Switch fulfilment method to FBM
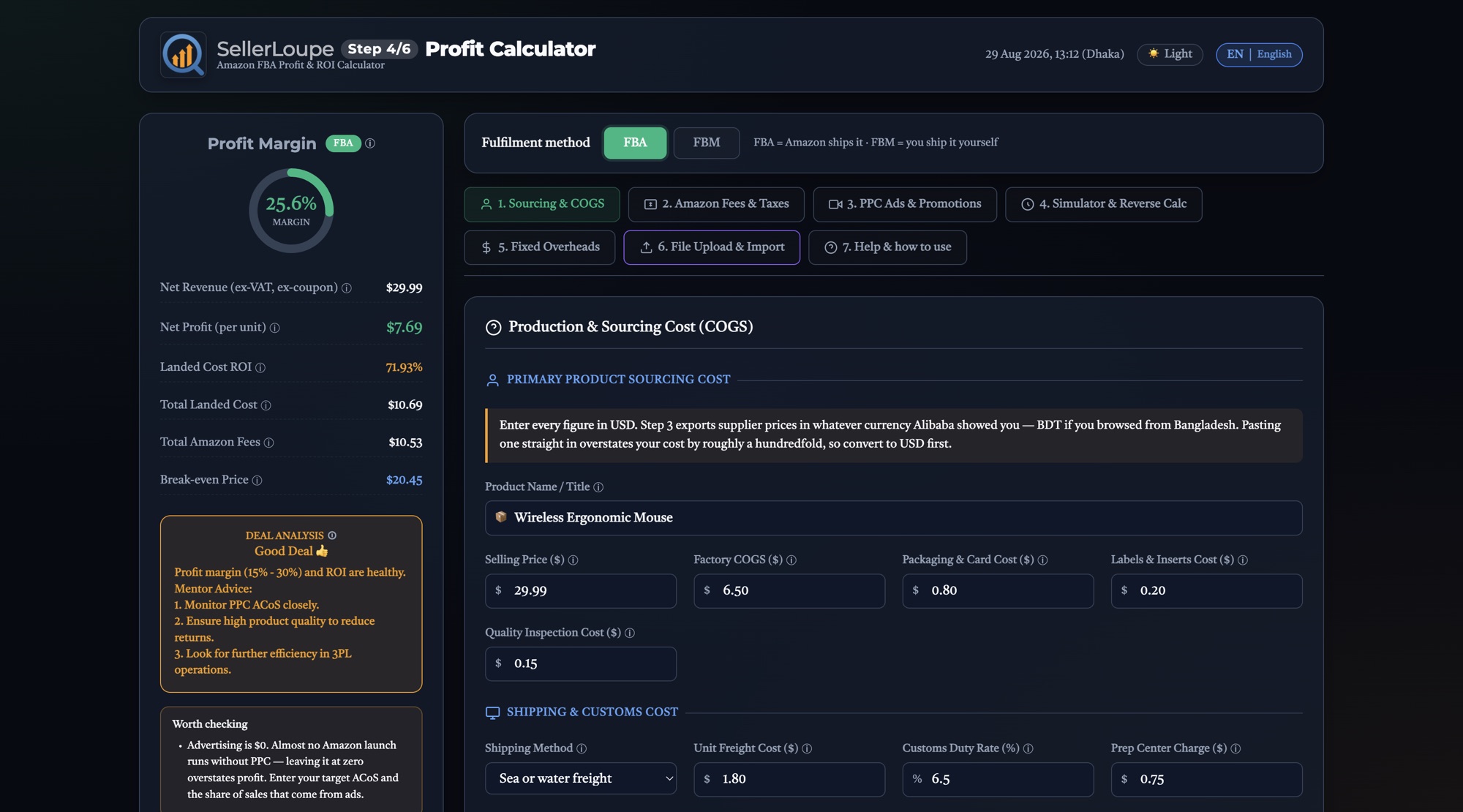 pos(707,143)
